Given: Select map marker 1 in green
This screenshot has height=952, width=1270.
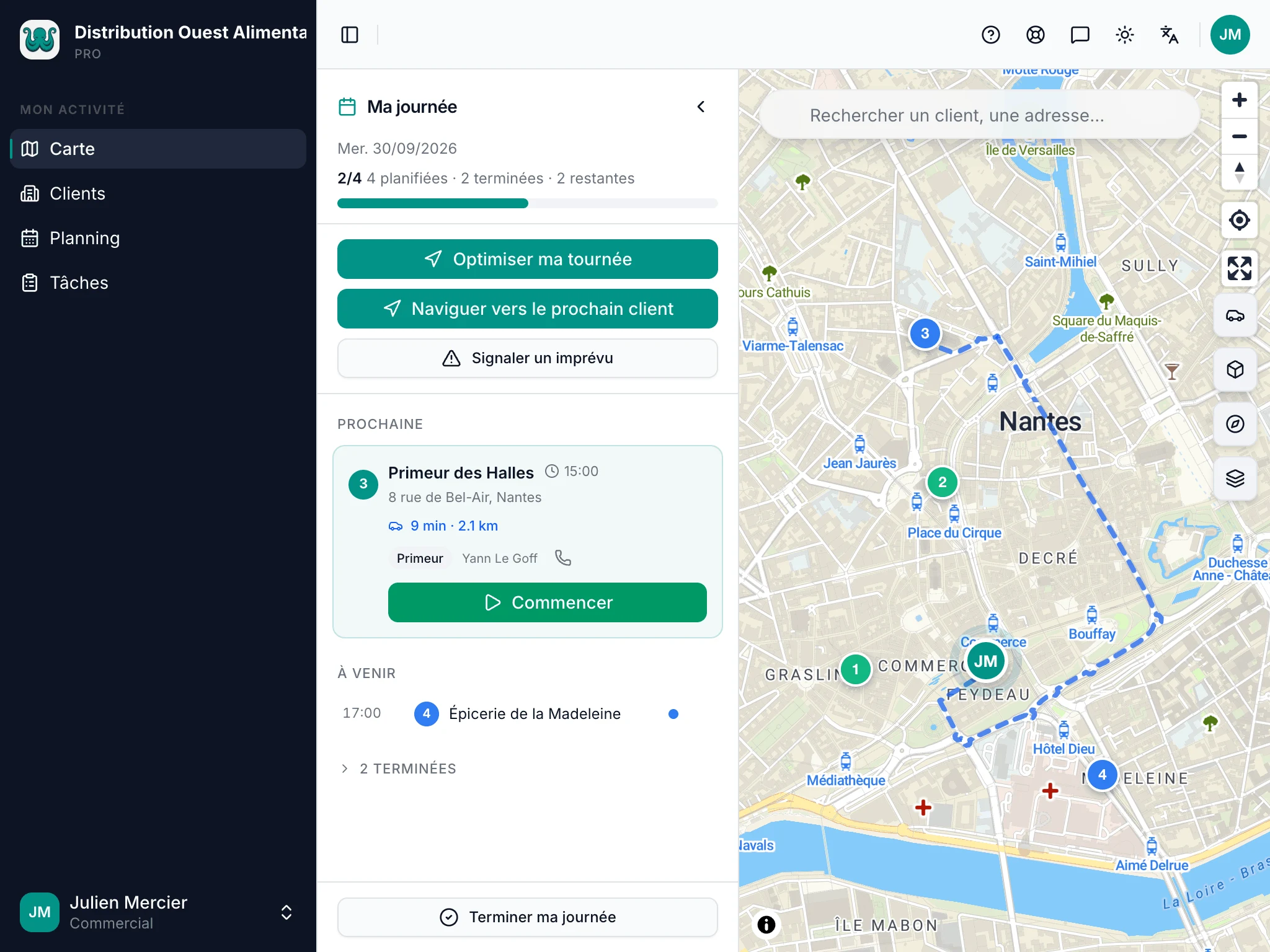Looking at the screenshot, I should 856,669.
